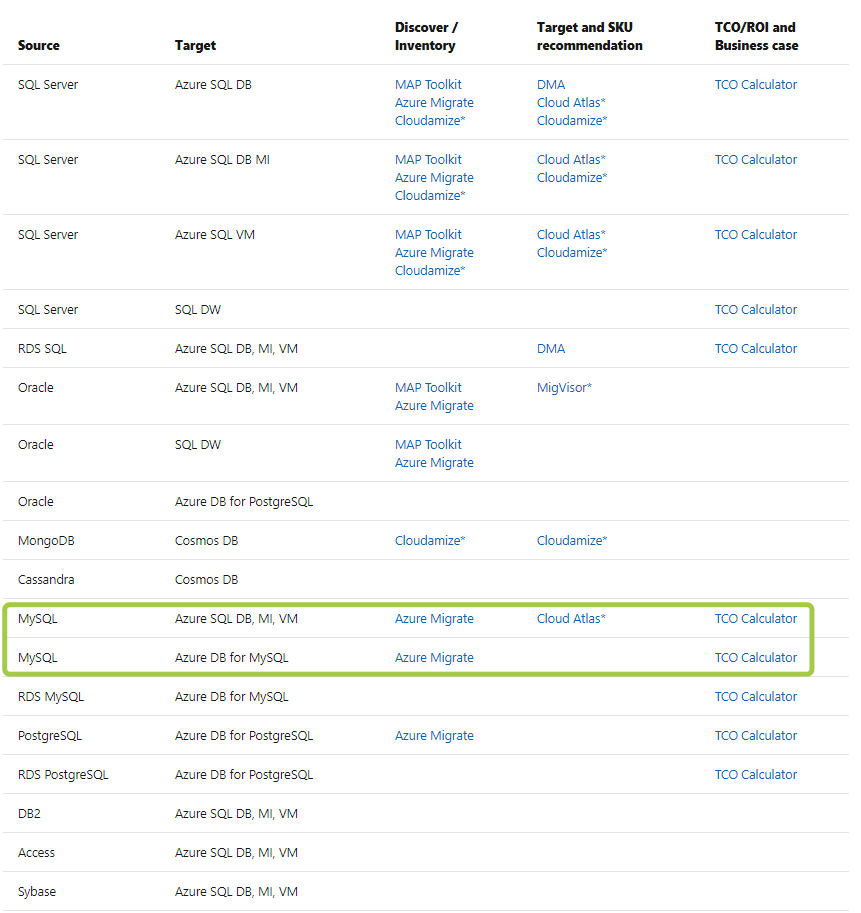
Task: Open Azure Migrate link in Azure SQL VM row
Action: (434, 253)
